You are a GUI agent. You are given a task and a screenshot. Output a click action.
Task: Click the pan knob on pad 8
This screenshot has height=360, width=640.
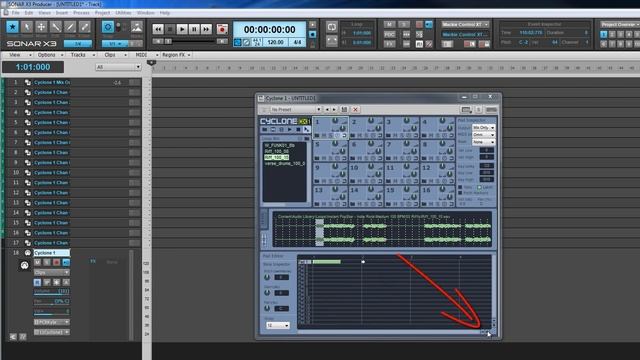point(449,151)
